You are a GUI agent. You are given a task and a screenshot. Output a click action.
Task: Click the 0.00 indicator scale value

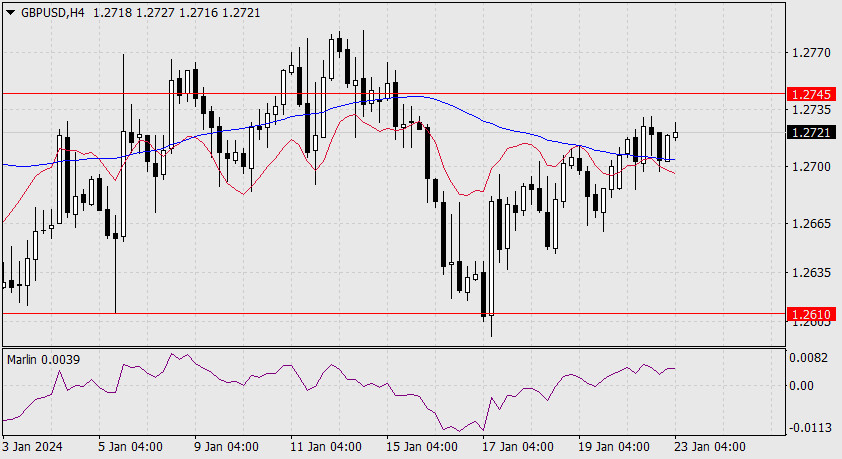coord(801,385)
